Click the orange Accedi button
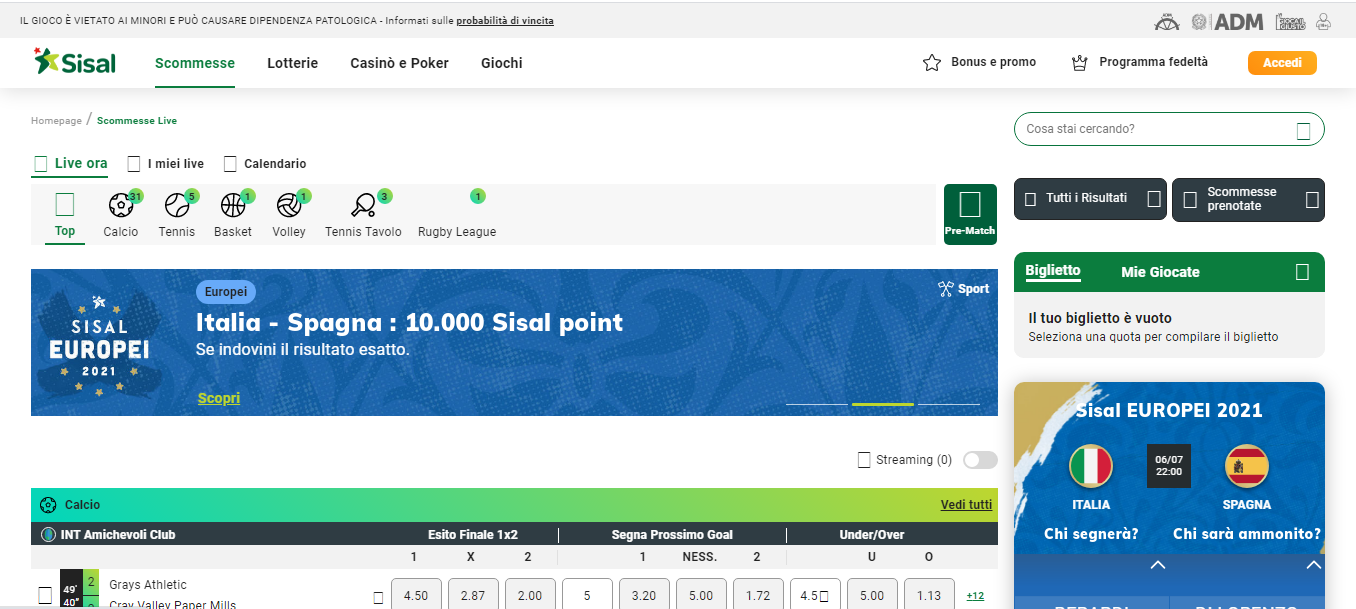This screenshot has width=1356, height=609. (x=1282, y=63)
